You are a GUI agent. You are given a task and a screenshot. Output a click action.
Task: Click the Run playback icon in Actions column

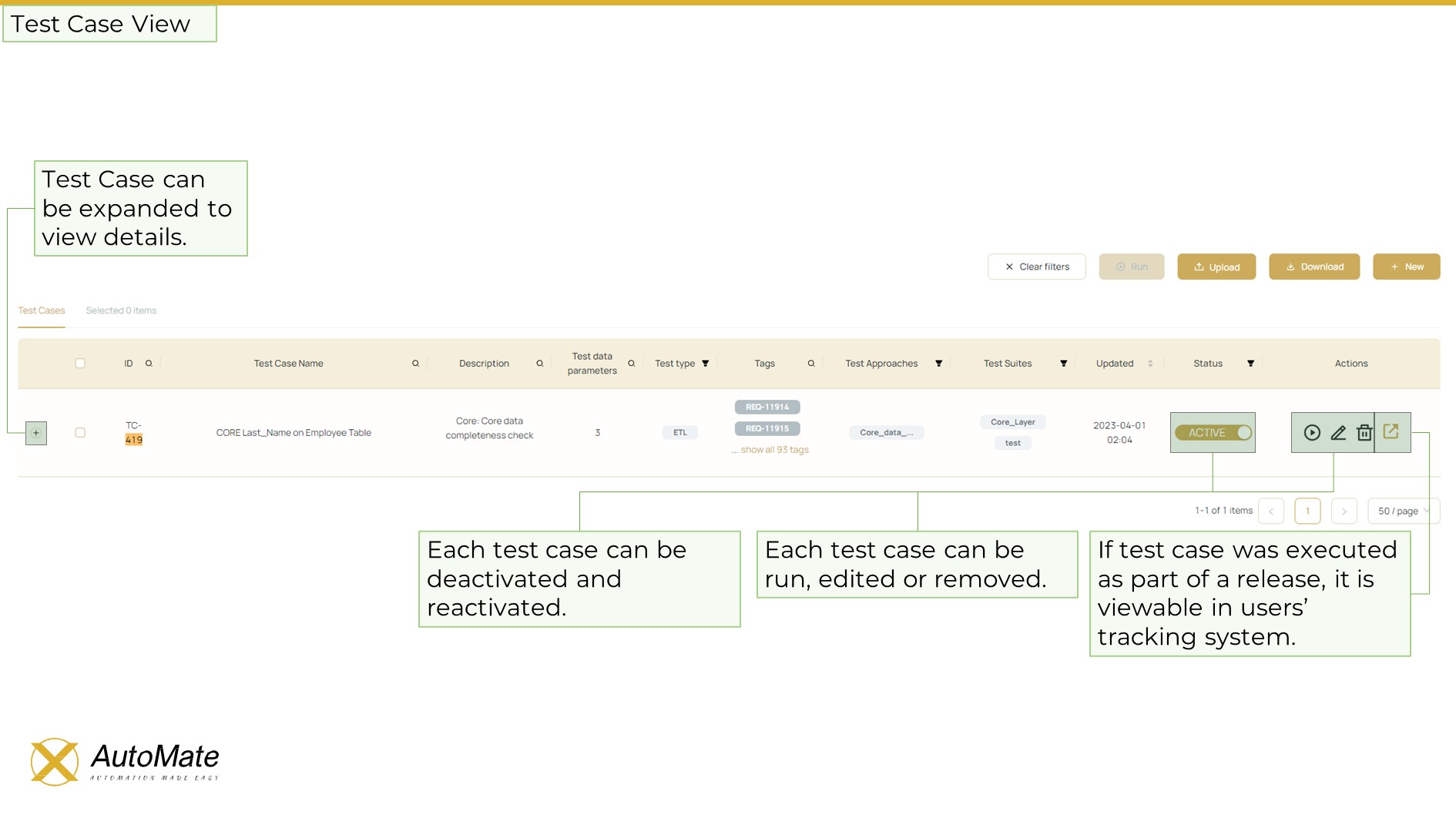click(x=1312, y=433)
